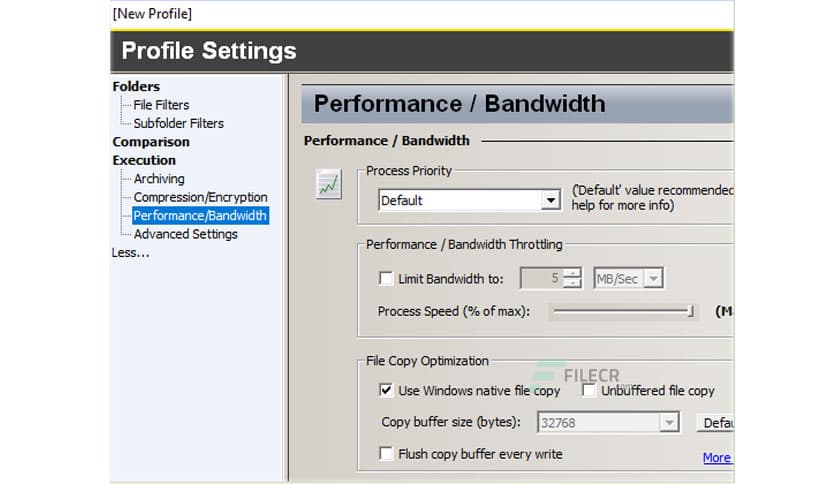Uncheck Use Windows native file copy
The image size is (836, 484).
coord(386,391)
